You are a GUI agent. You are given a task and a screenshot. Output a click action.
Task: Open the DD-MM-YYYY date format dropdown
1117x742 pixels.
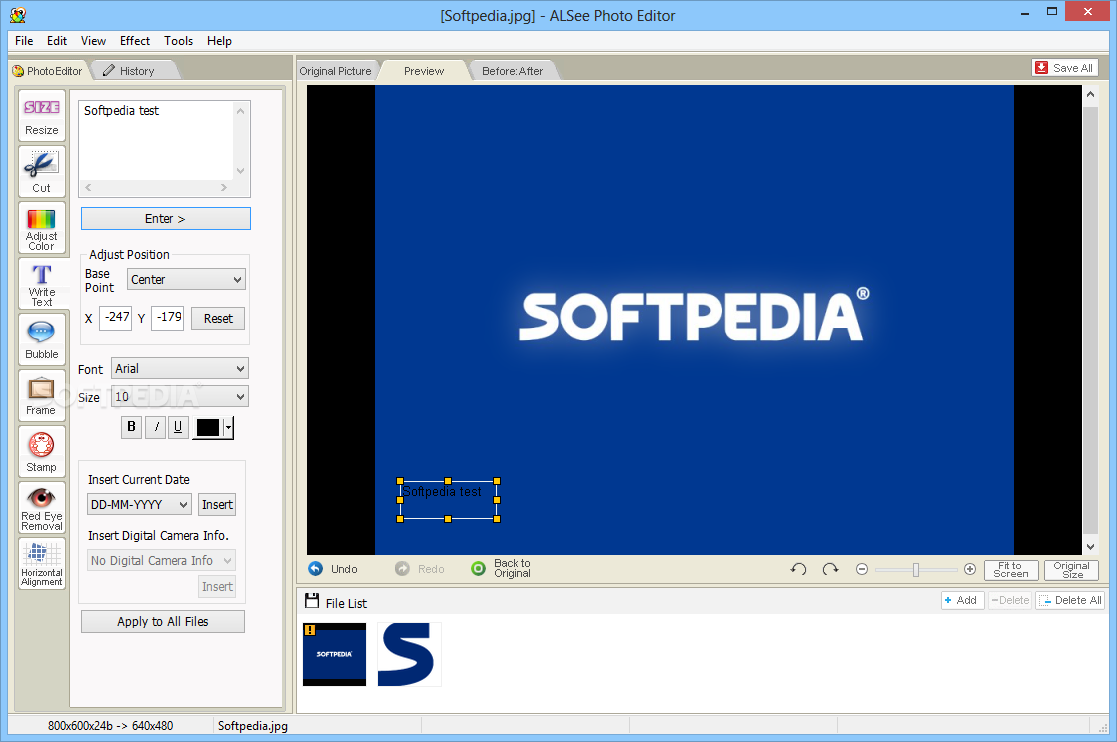[140, 504]
